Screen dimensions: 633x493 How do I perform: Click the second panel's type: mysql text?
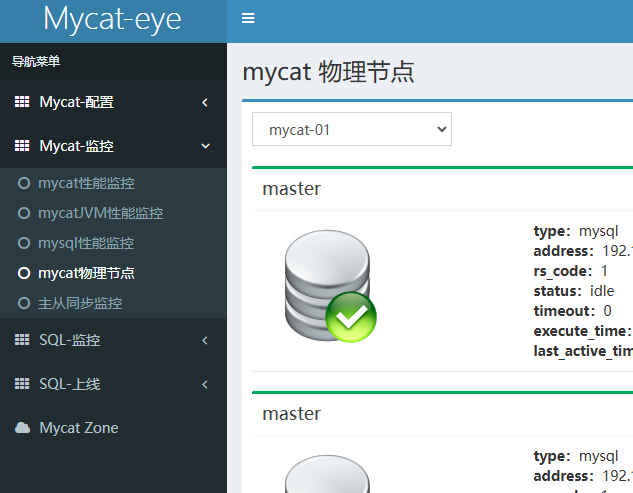click(576, 456)
